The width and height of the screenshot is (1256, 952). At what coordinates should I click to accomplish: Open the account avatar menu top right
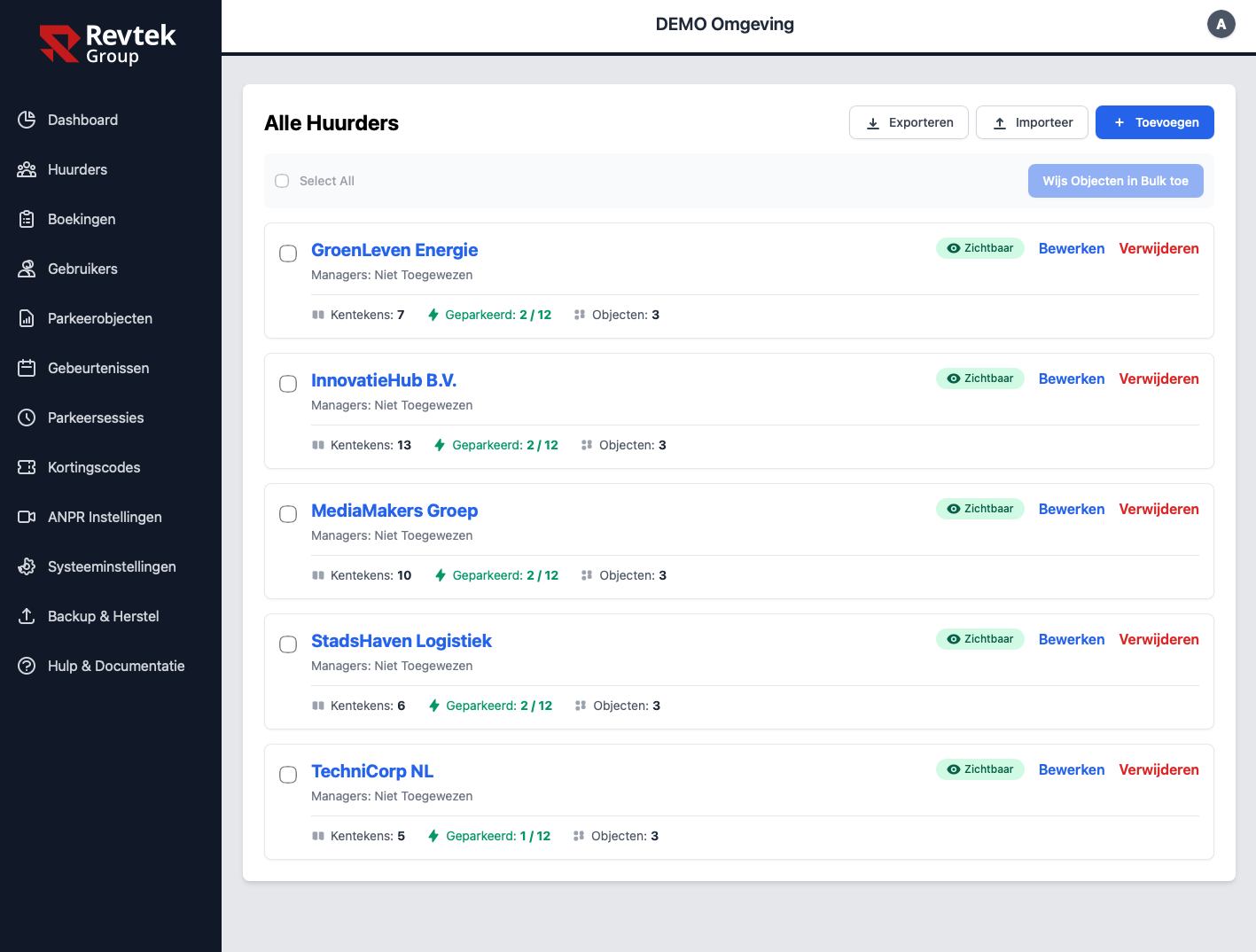coord(1221,24)
